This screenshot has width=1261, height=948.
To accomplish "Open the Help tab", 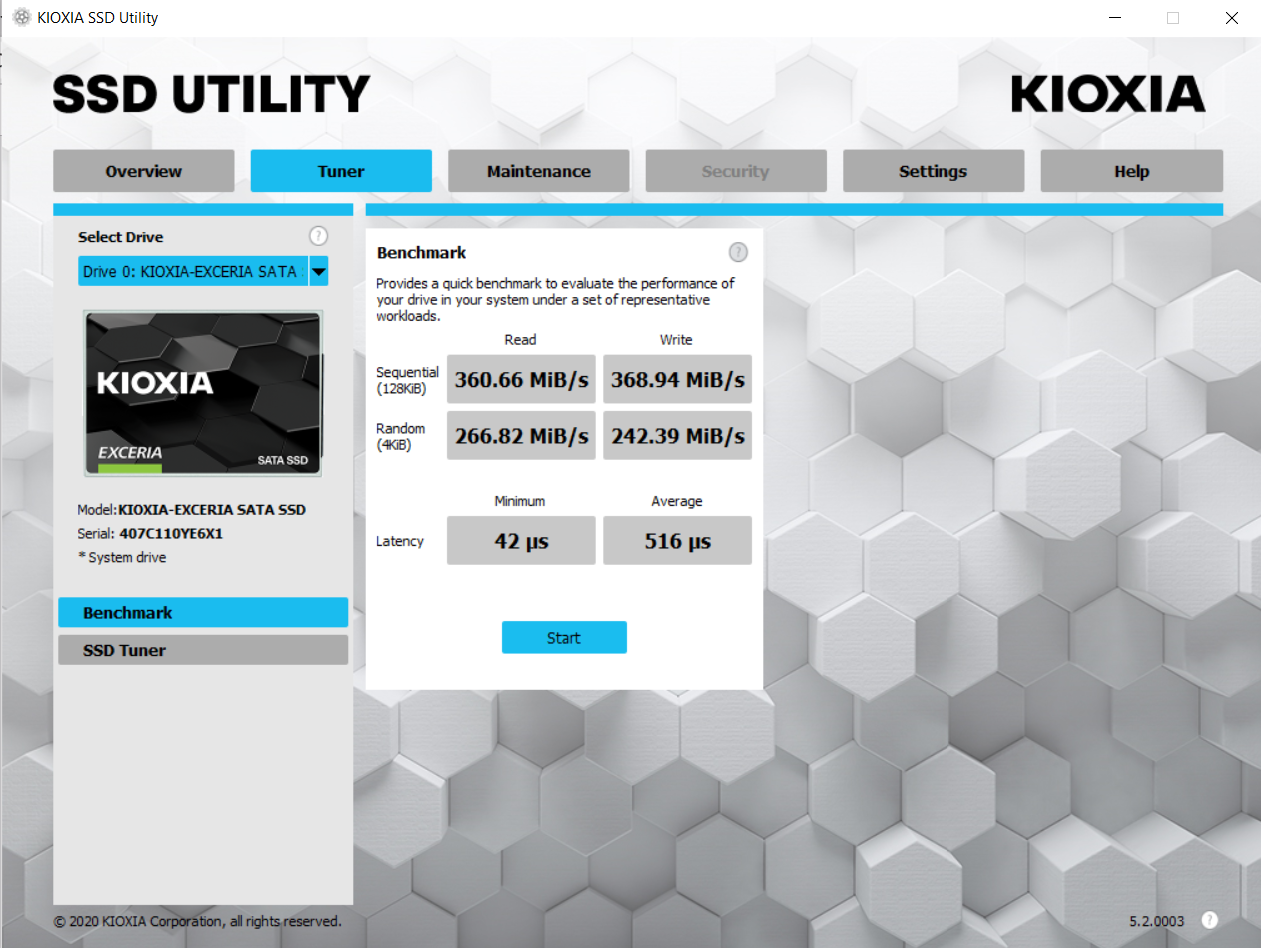I will pyautogui.click(x=1132, y=171).
